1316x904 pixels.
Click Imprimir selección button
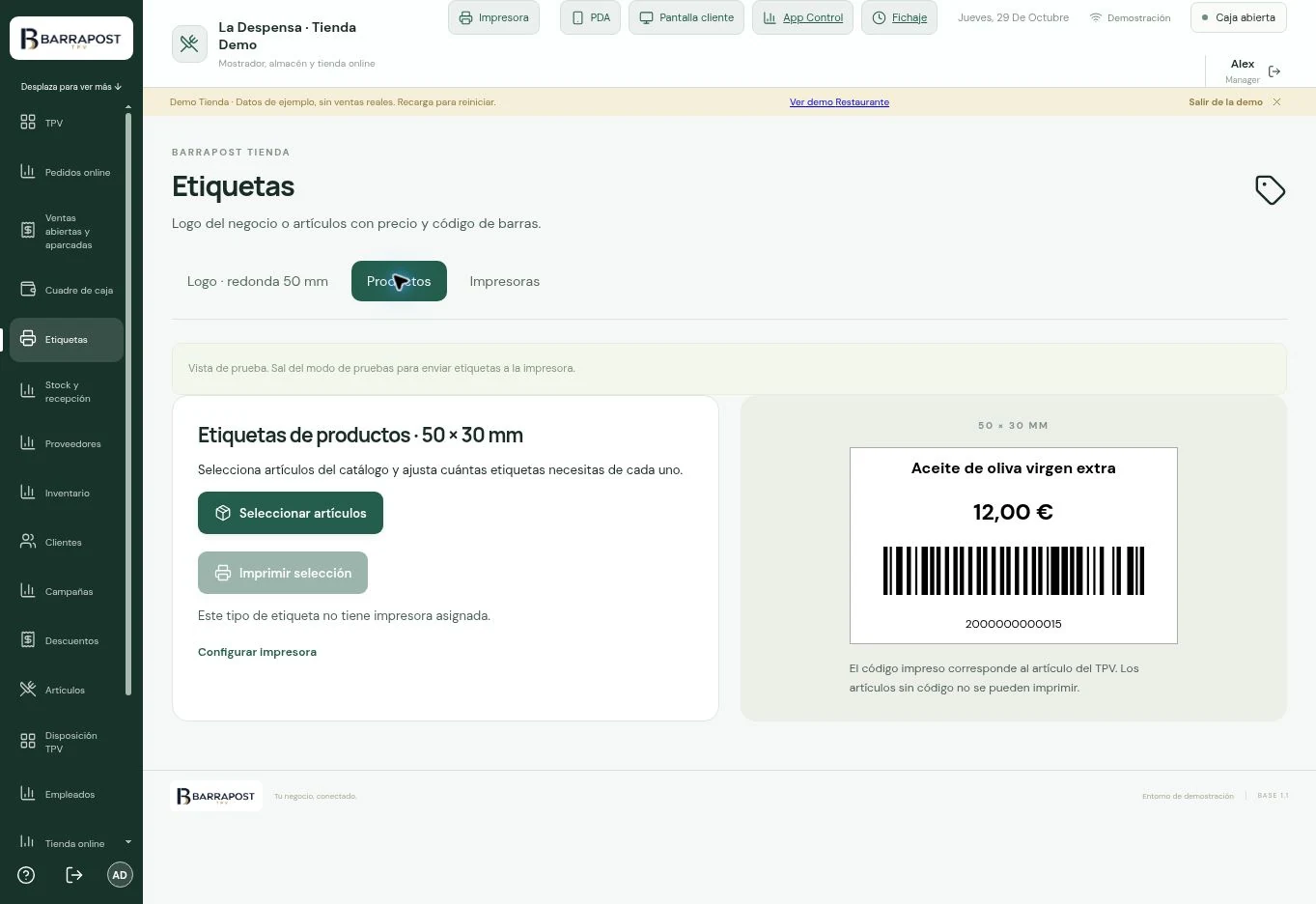[x=283, y=573]
